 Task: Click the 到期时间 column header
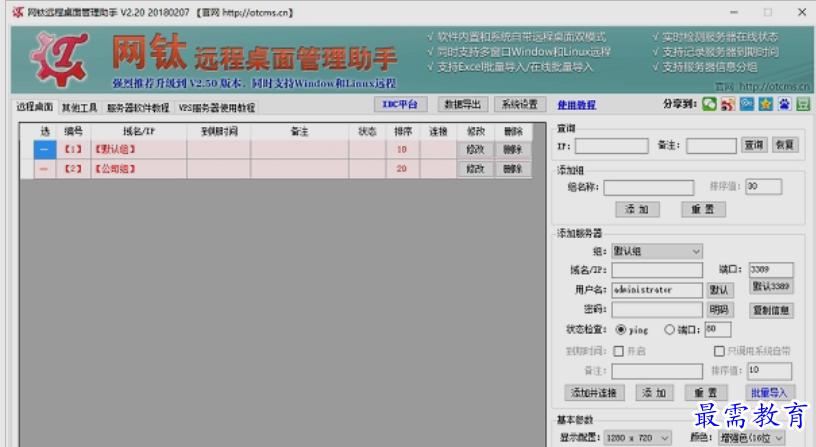[219, 132]
